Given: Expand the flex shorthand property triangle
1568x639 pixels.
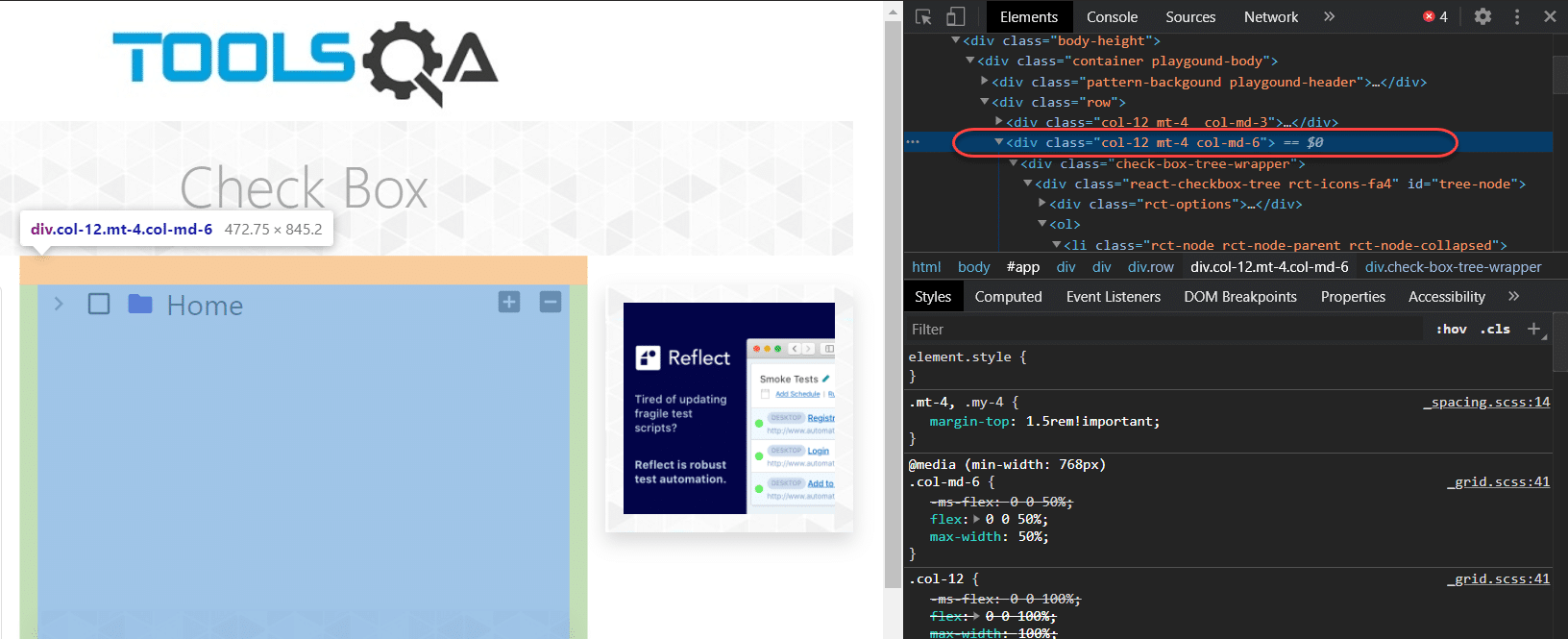Looking at the screenshot, I should coord(977,519).
